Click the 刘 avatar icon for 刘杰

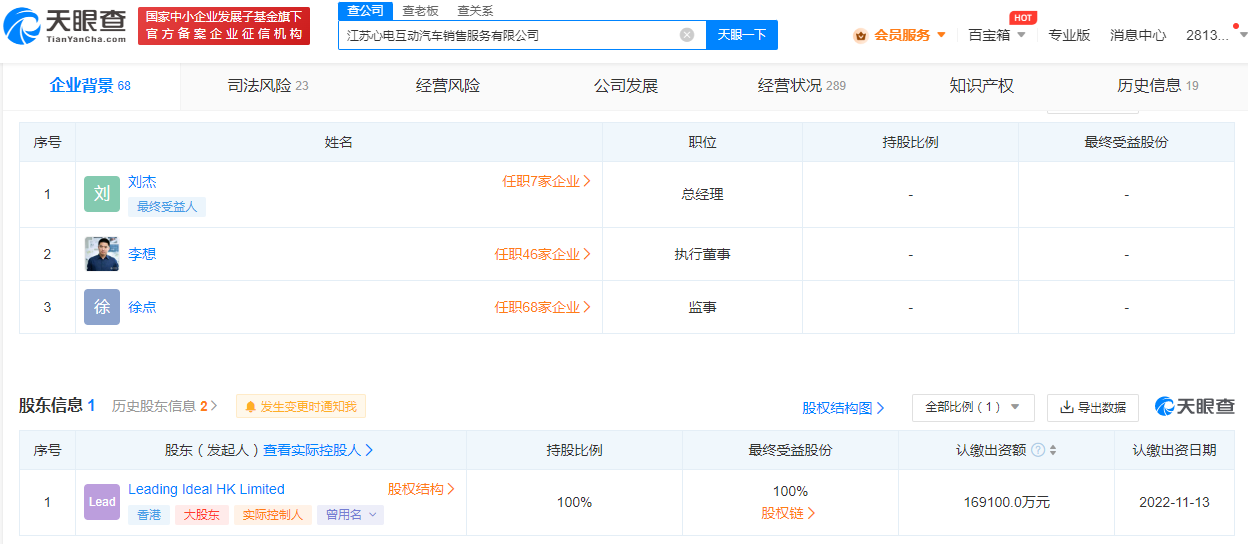click(102, 194)
